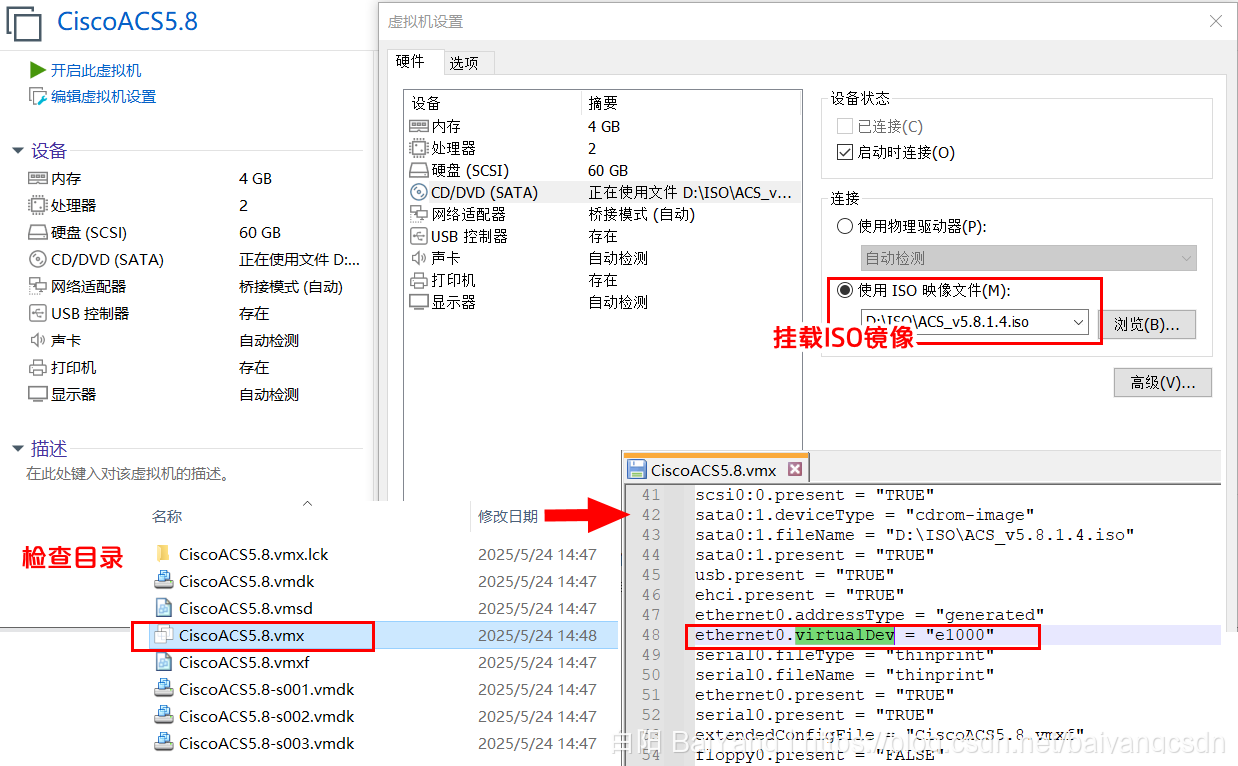Click the CiscoACS5.8.vmx.lck folder icon
The height and width of the screenshot is (766, 1238).
(x=164, y=554)
